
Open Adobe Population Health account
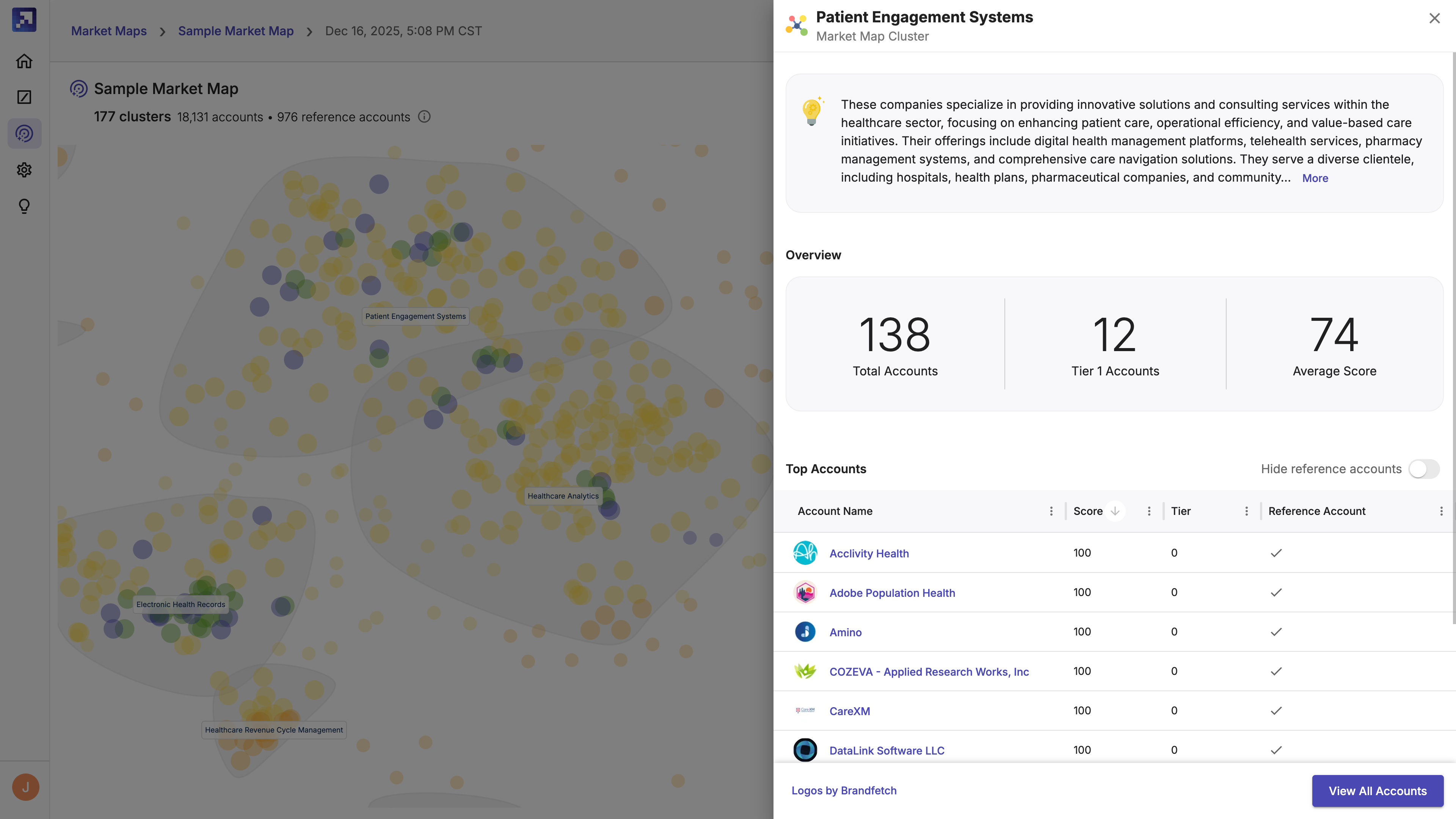coord(892,593)
